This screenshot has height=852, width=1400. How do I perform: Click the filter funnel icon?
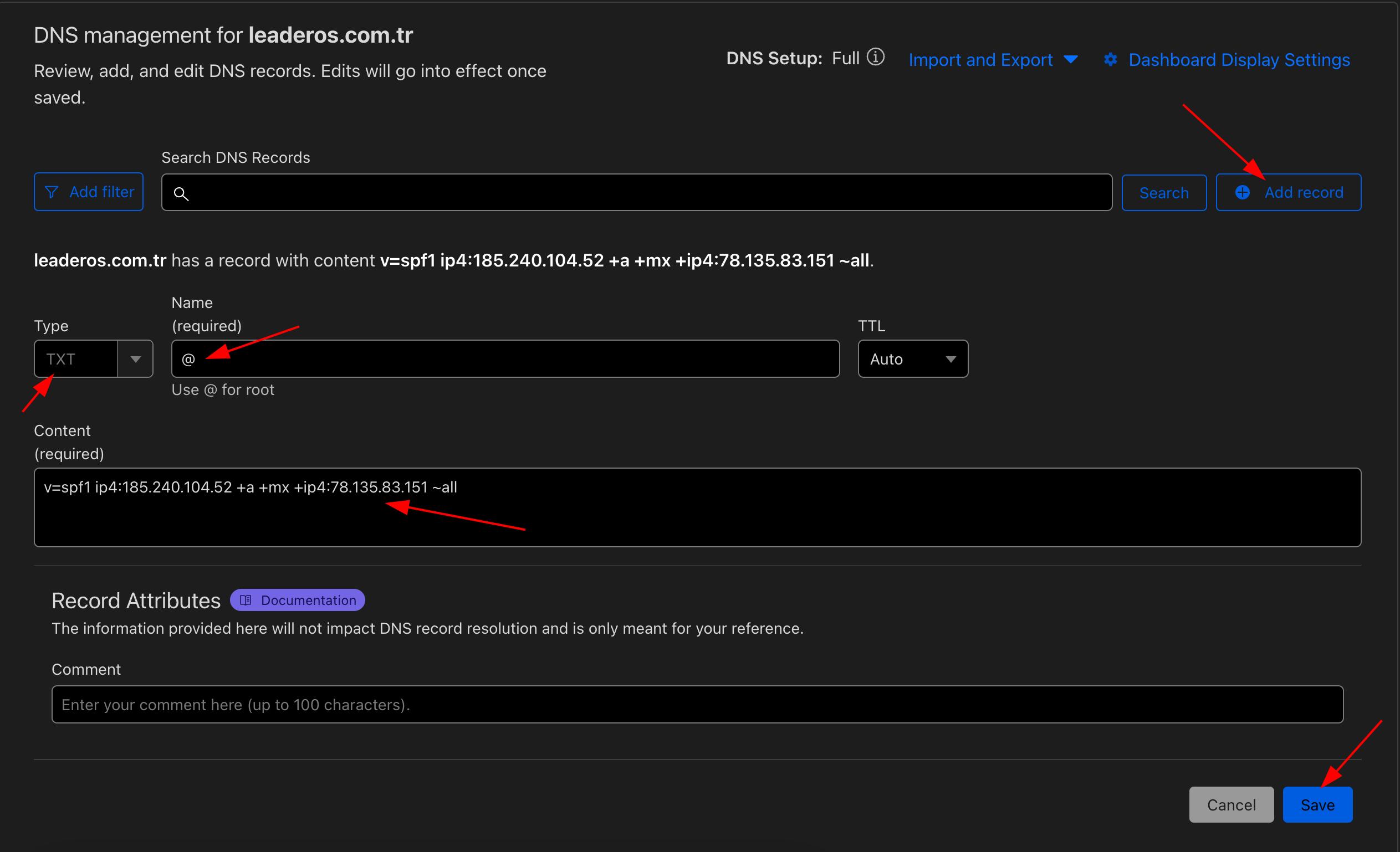52,192
